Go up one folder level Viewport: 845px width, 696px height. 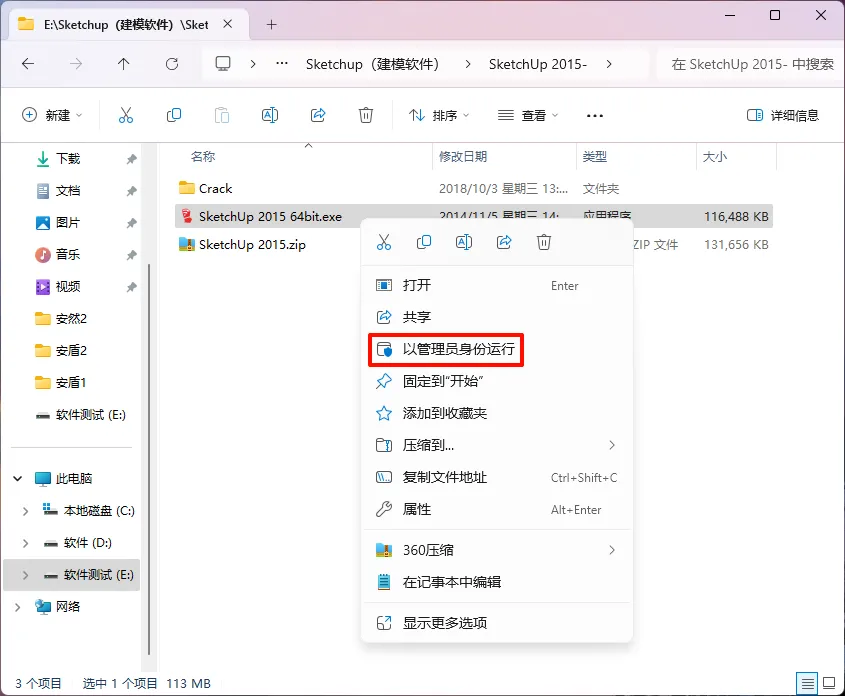(123, 64)
